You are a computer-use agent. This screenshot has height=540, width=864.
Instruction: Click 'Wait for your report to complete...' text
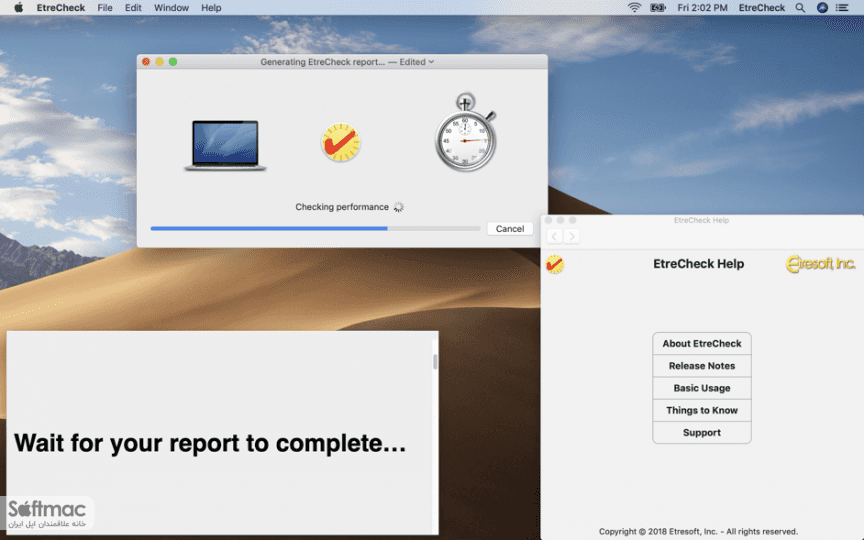(x=210, y=444)
